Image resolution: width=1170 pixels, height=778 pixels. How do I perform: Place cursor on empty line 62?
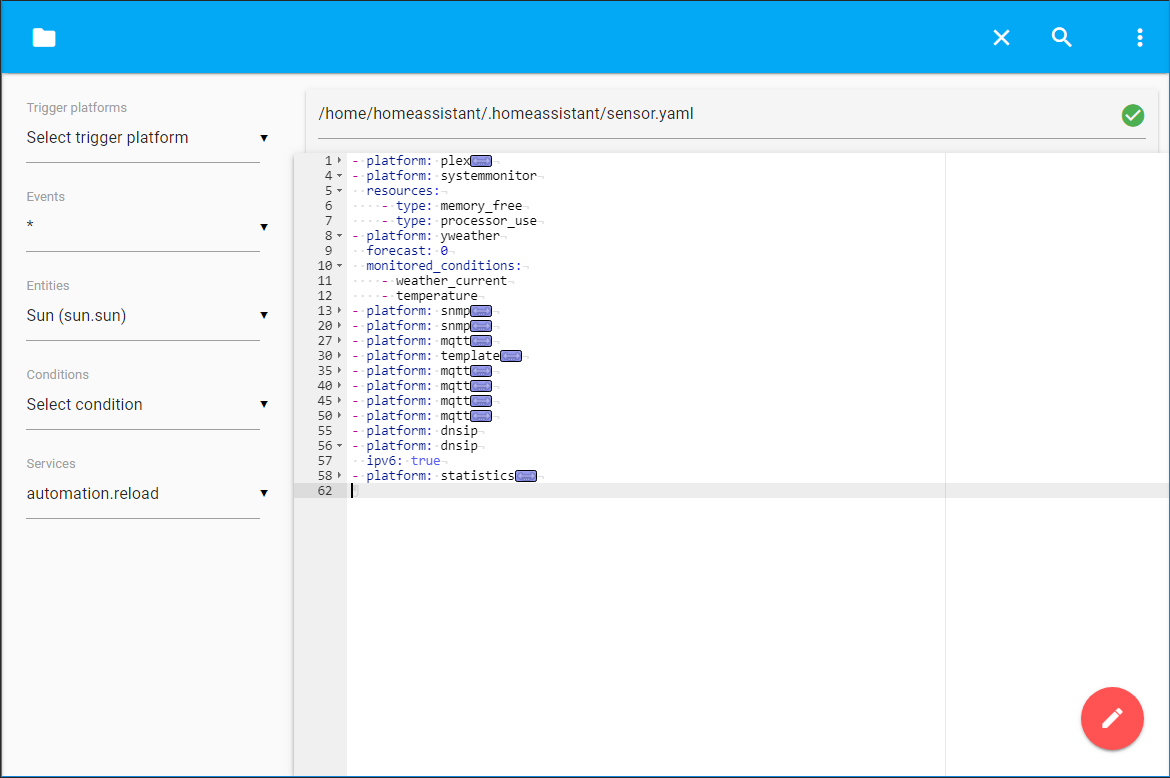pyautogui.click(x=758, y=491)
